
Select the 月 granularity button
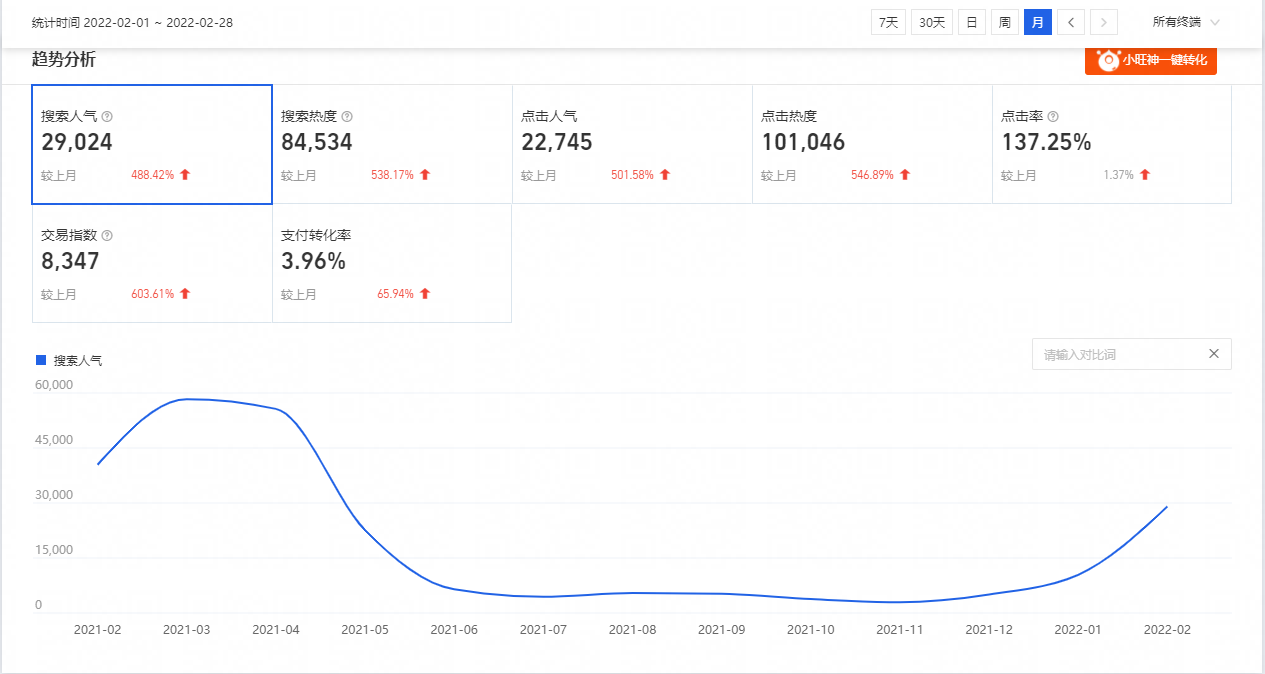point(1038,22)
